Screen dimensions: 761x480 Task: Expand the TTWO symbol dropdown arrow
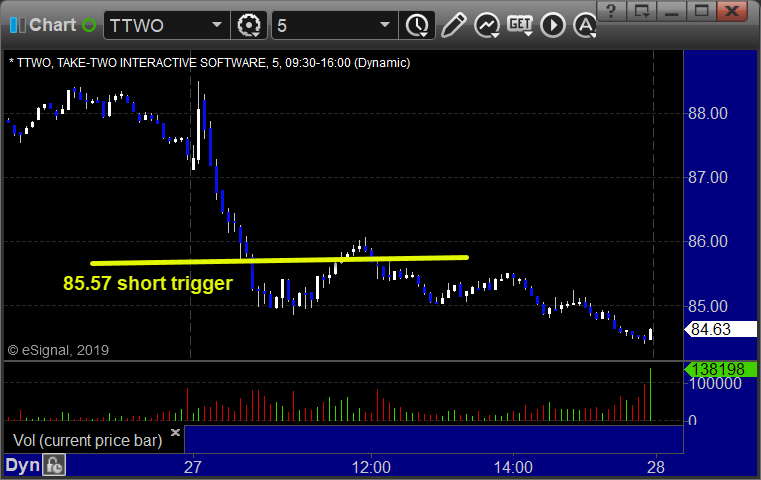click(x=217, y=25)
